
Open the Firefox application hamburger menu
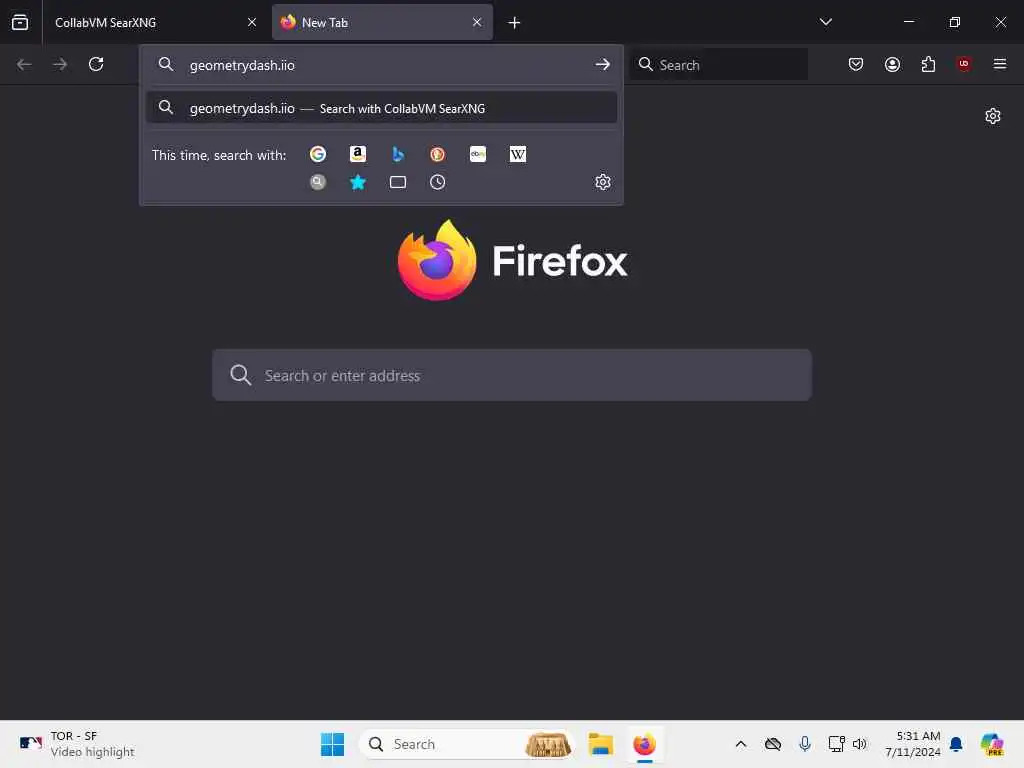1000,64
